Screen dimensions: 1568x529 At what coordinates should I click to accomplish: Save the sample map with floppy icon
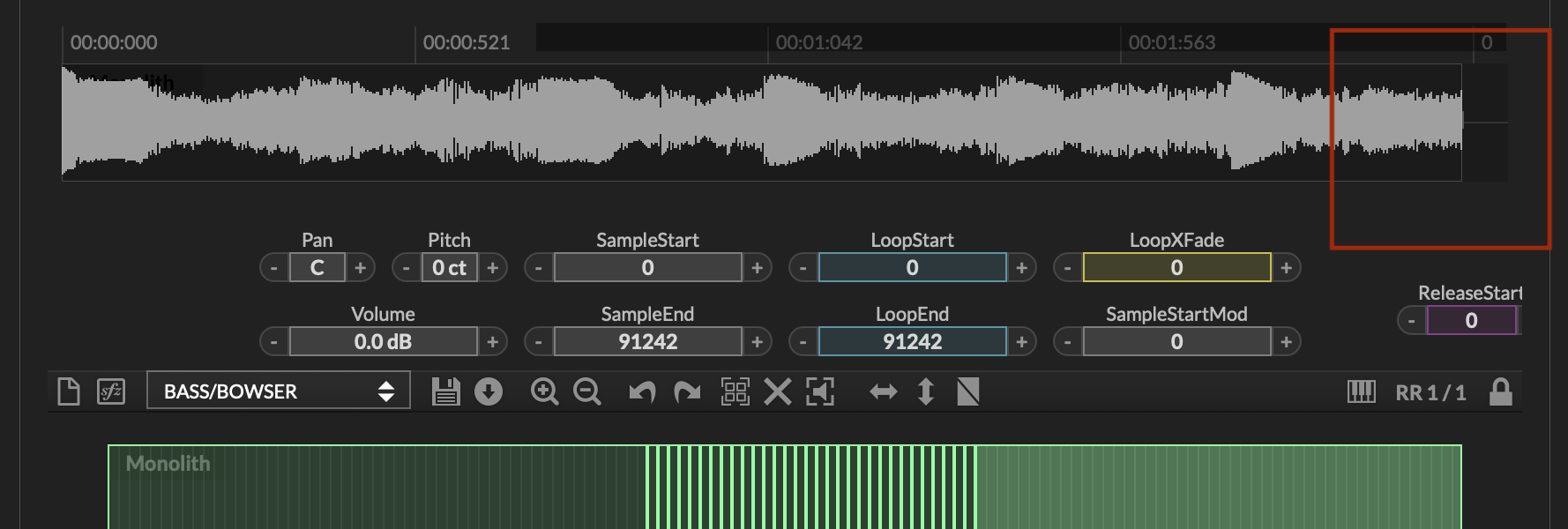coord(446,391)
